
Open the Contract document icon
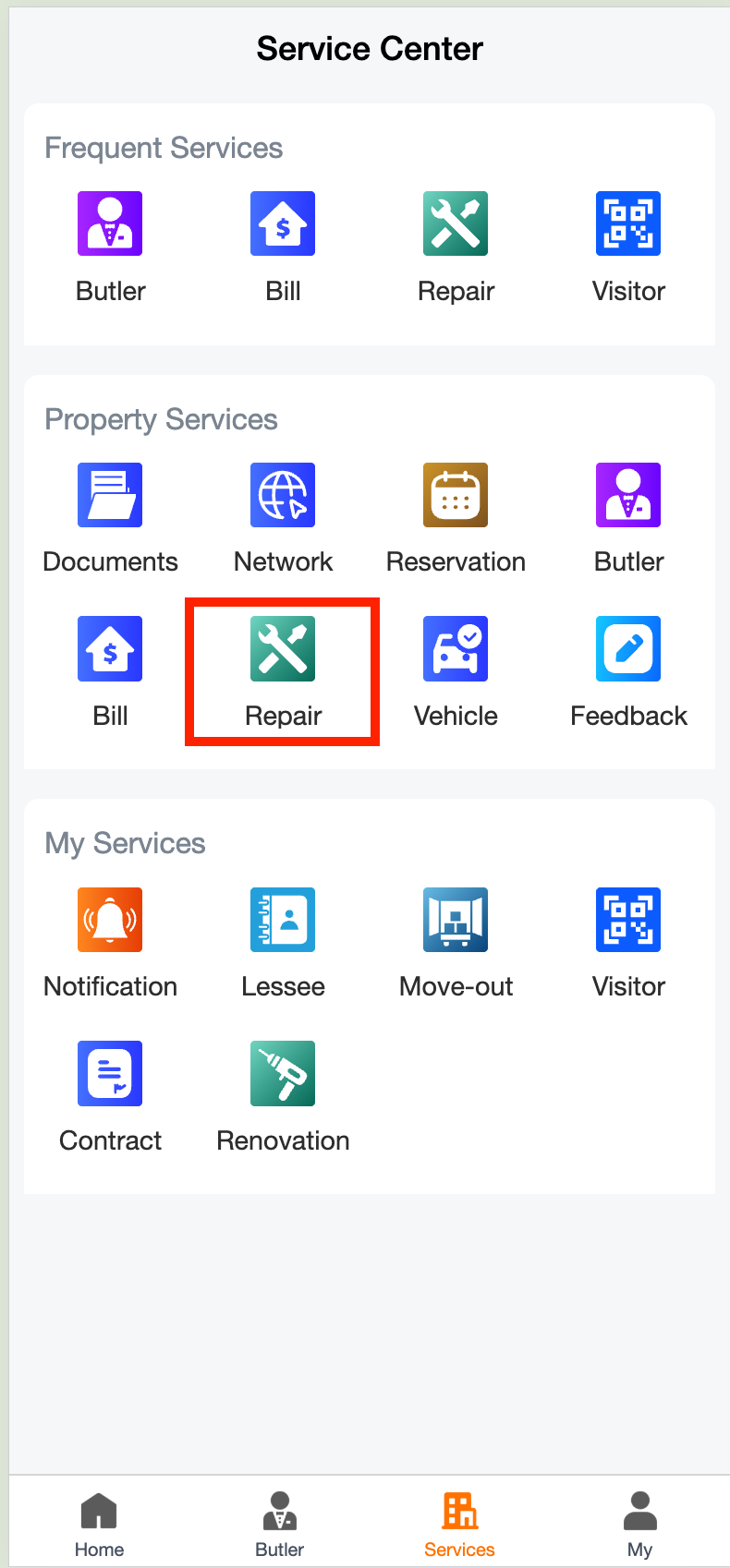[x=110, y=1074]
